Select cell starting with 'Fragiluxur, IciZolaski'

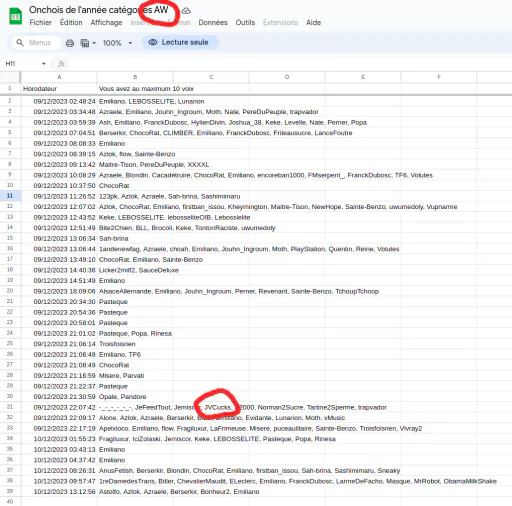point(217,439)
